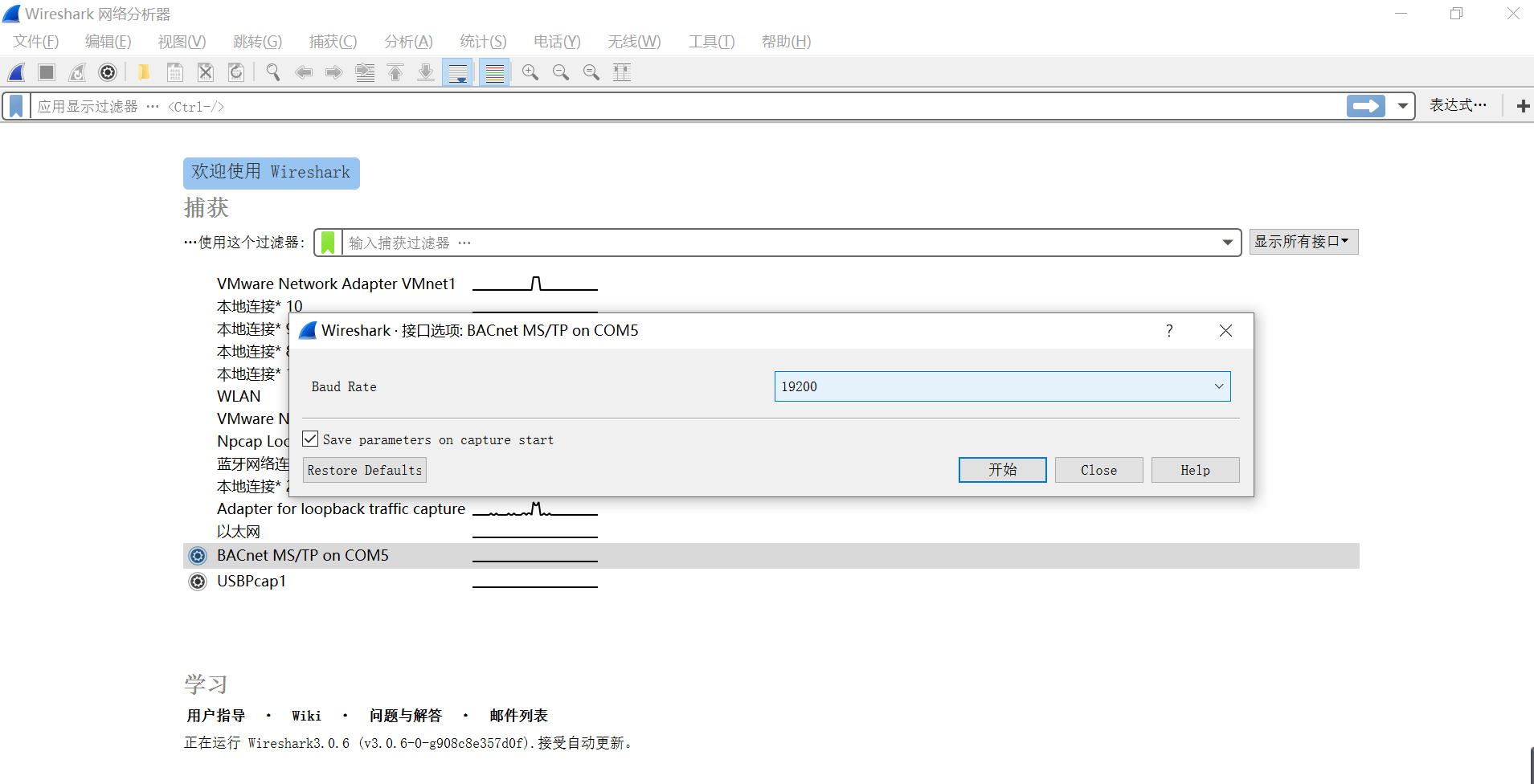Open capture filter bookmarks green icon

tap(328, 243)
